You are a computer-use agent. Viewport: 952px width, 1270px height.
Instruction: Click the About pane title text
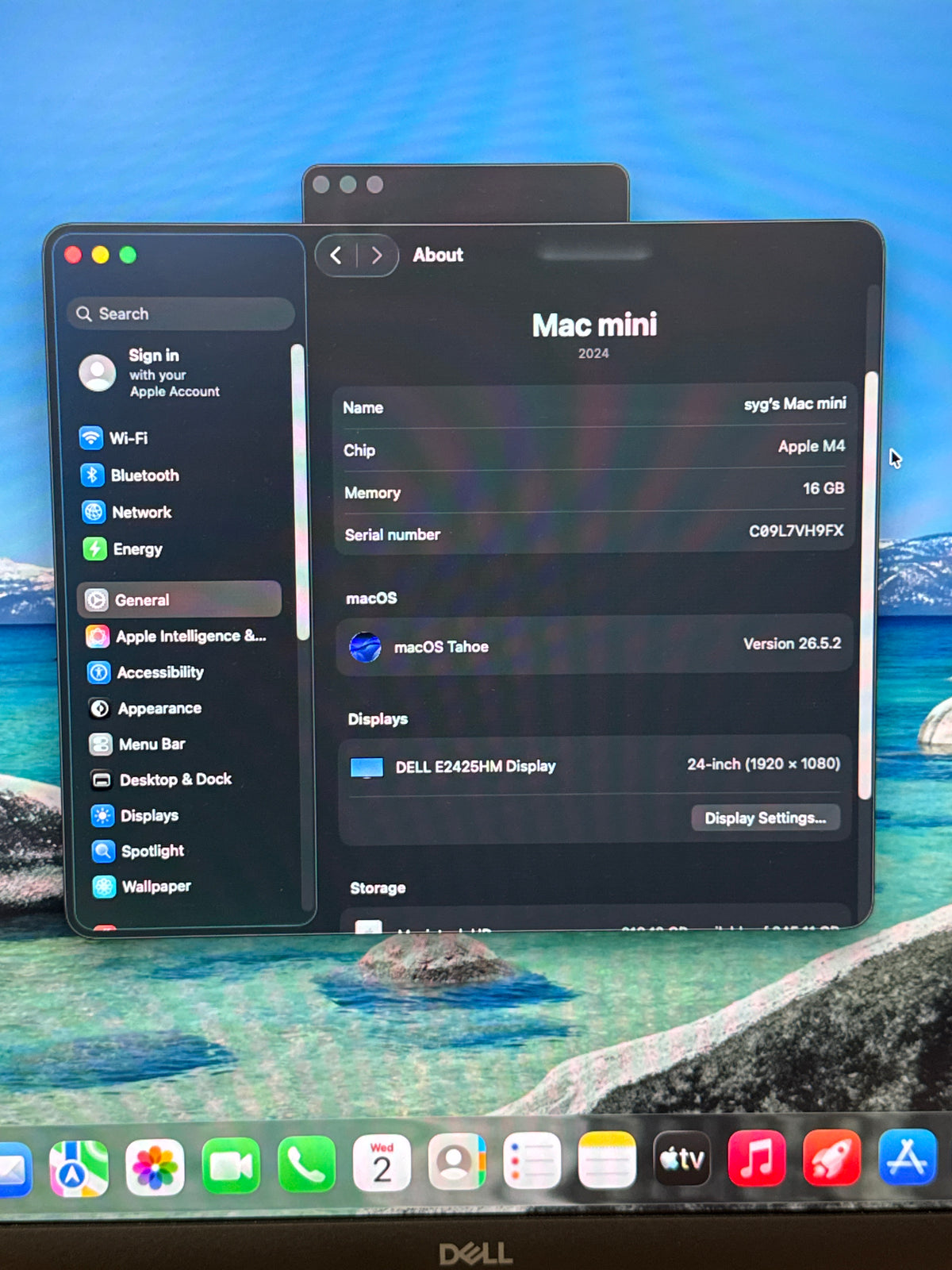pyautogui.click(x=438, y=255)
